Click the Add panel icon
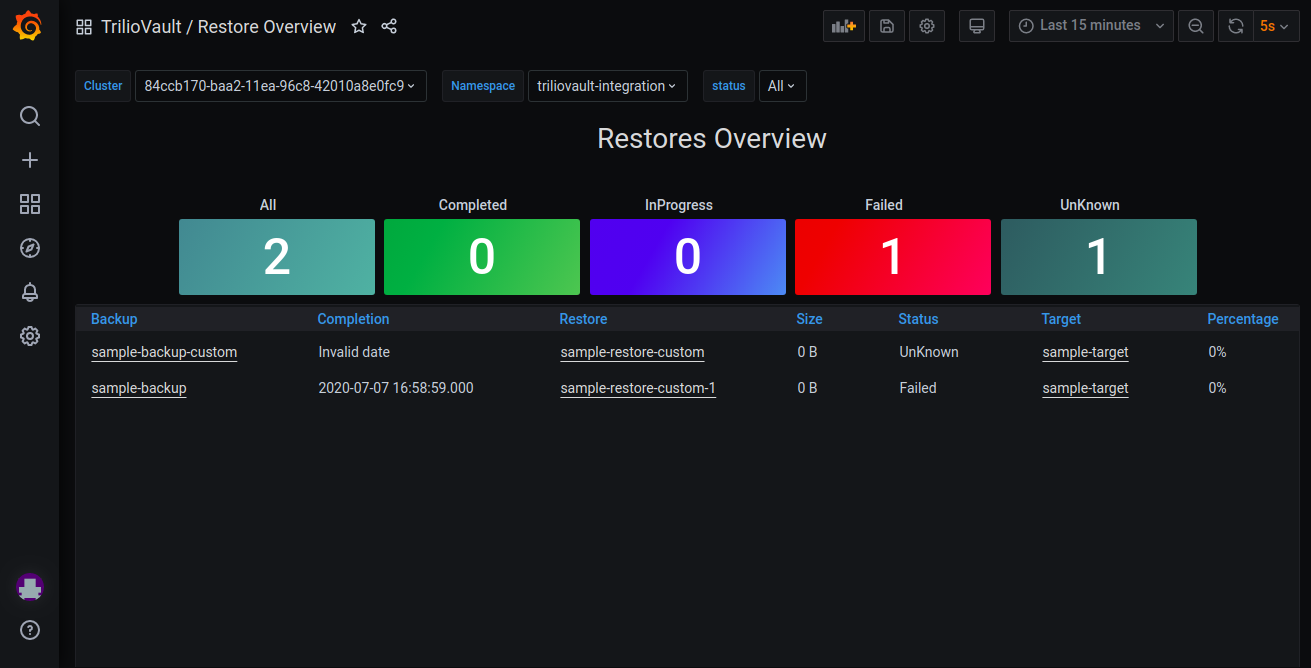 click(x=843, y=26)
